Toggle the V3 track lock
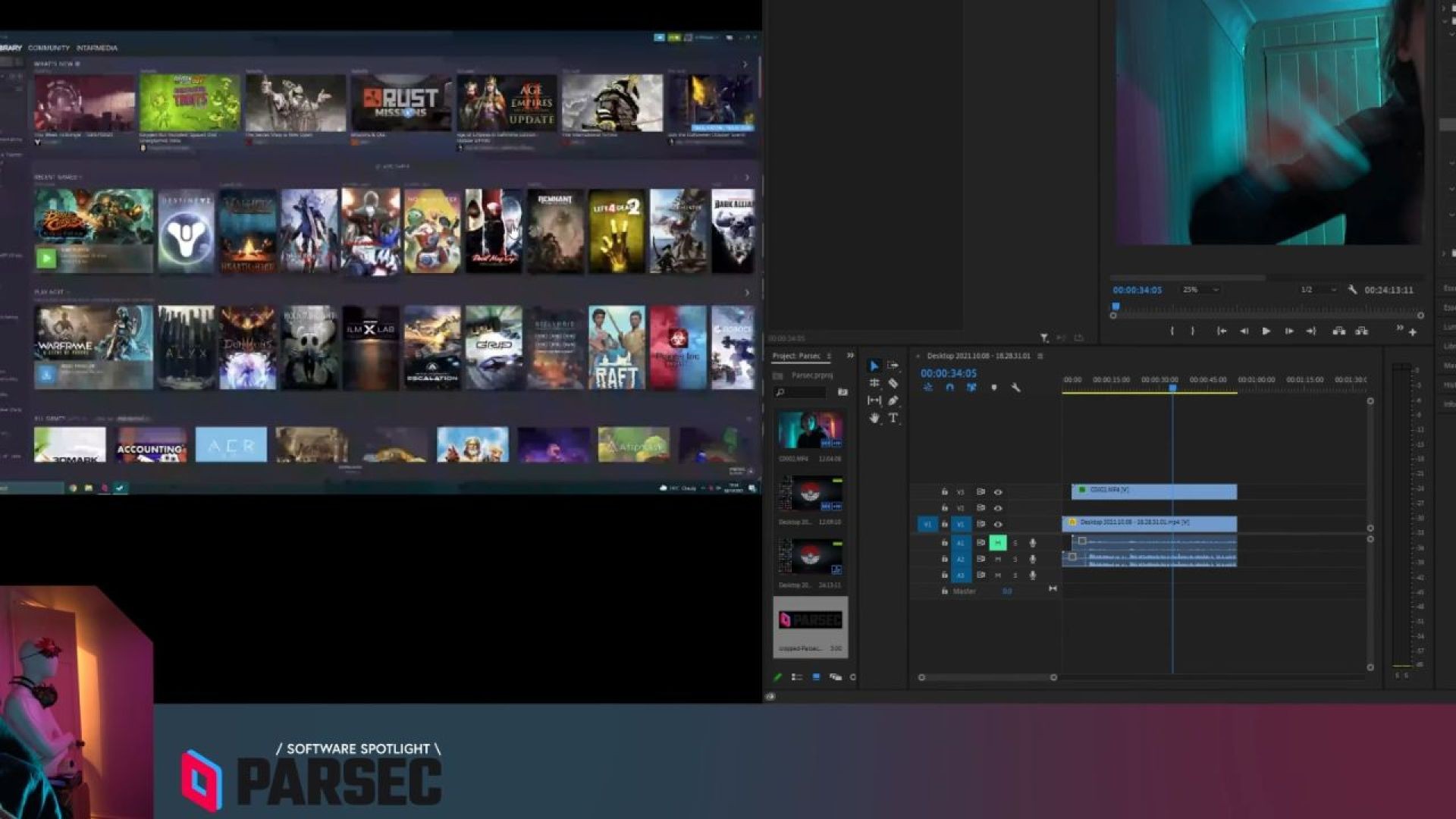 pyautogui.click(x=944, y=492)
